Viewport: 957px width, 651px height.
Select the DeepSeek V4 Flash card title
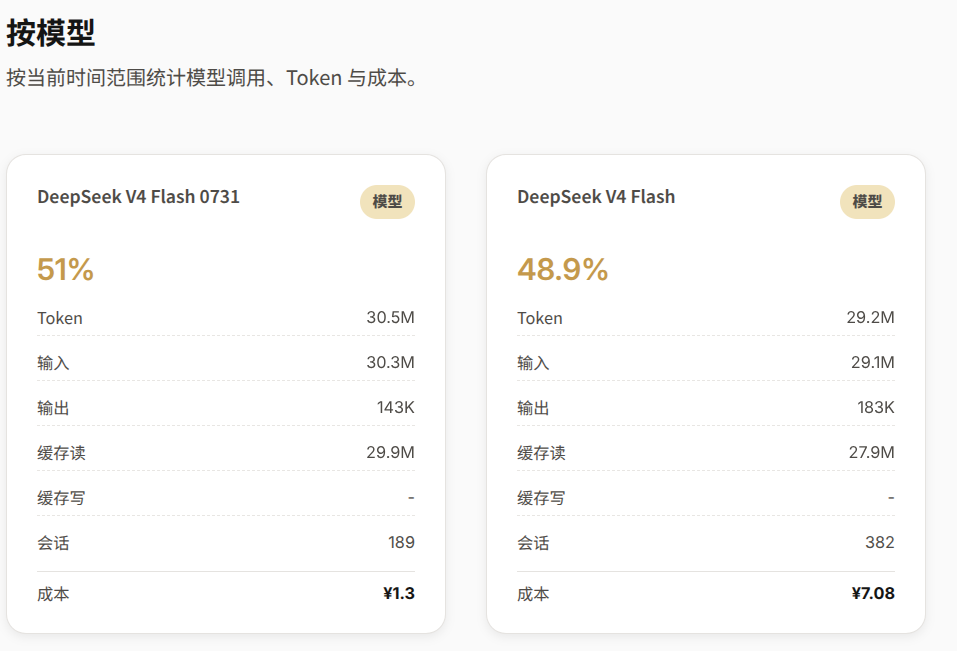596,197
